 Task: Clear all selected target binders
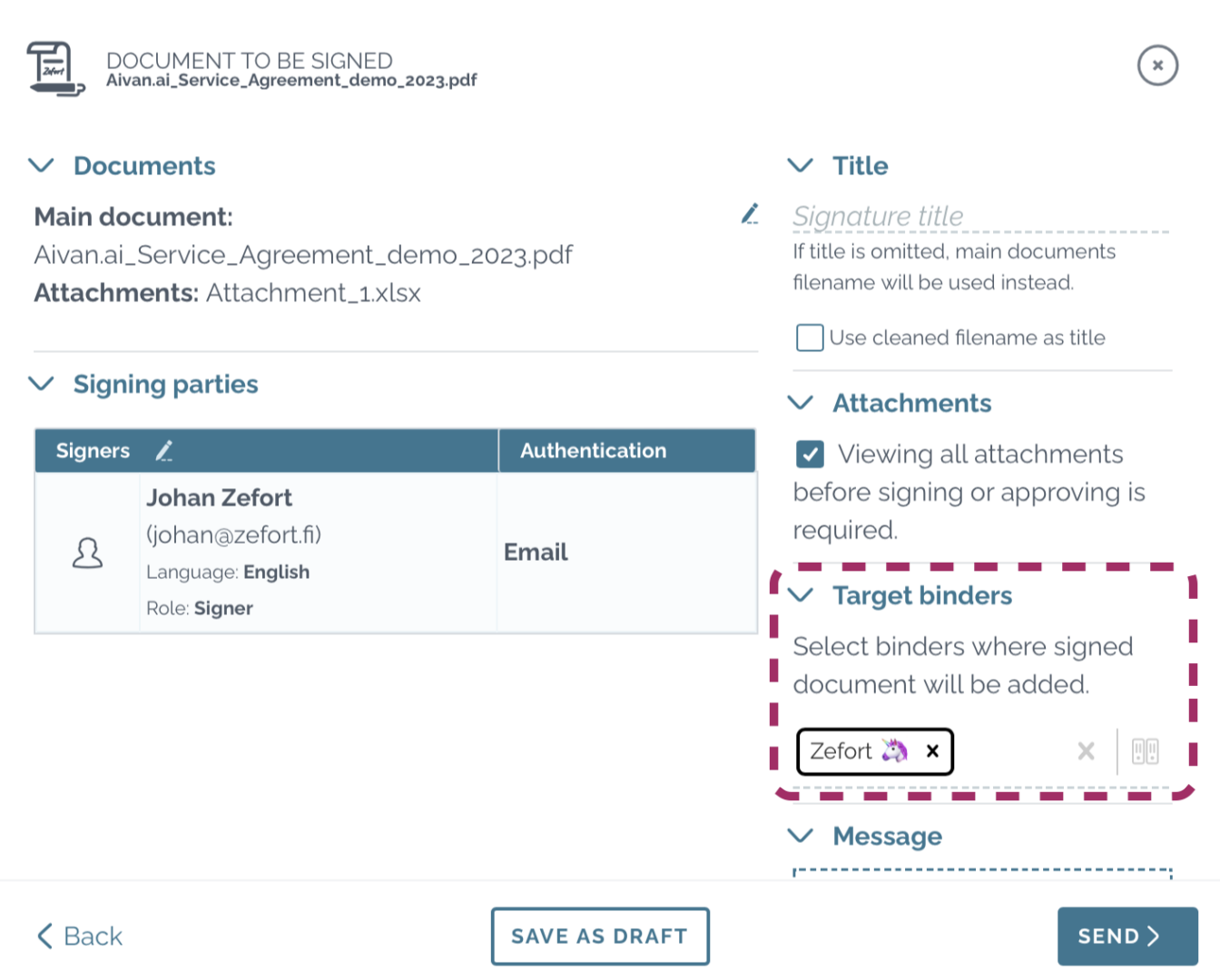tap(1086, 751)
